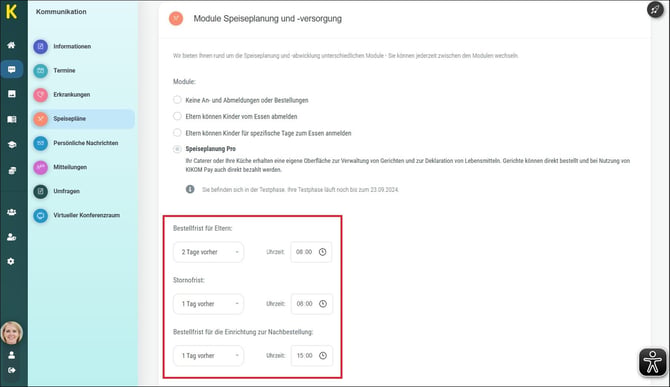Viewport: 670px width, 387px height.
Task: Select Eltern können Kinder vom Essen abmelden
Action: 177,116
